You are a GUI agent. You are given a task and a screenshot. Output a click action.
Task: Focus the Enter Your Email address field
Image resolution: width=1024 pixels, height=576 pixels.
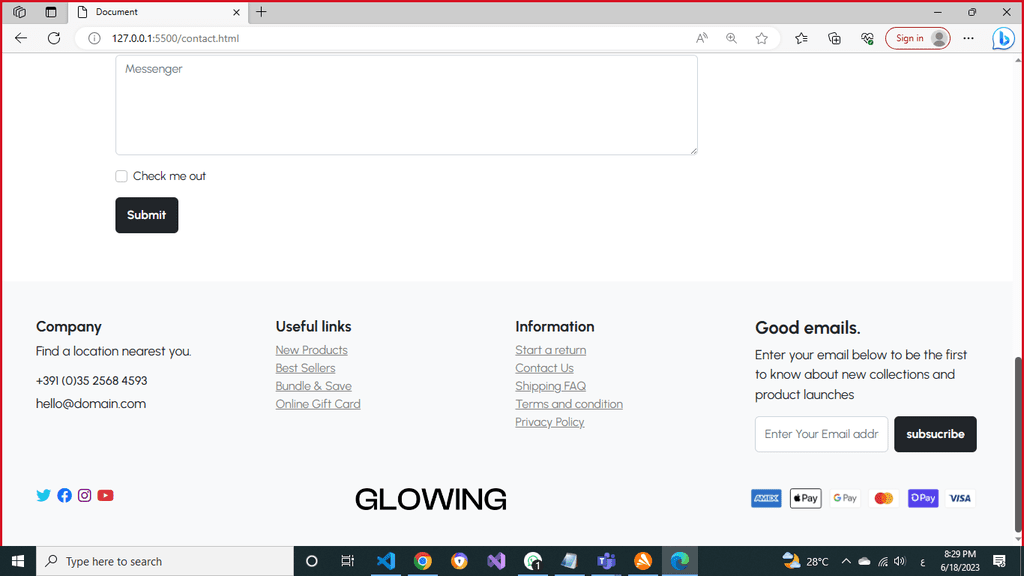[821, 434]
